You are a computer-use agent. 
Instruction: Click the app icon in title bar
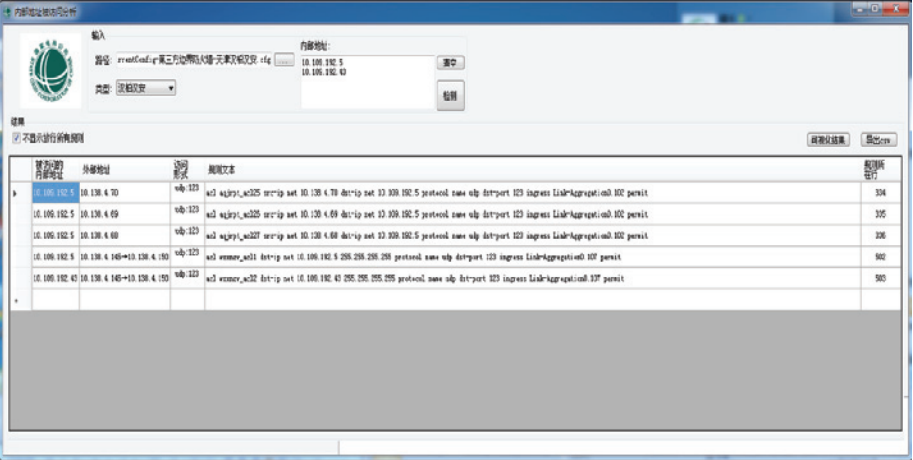point(8,8)
